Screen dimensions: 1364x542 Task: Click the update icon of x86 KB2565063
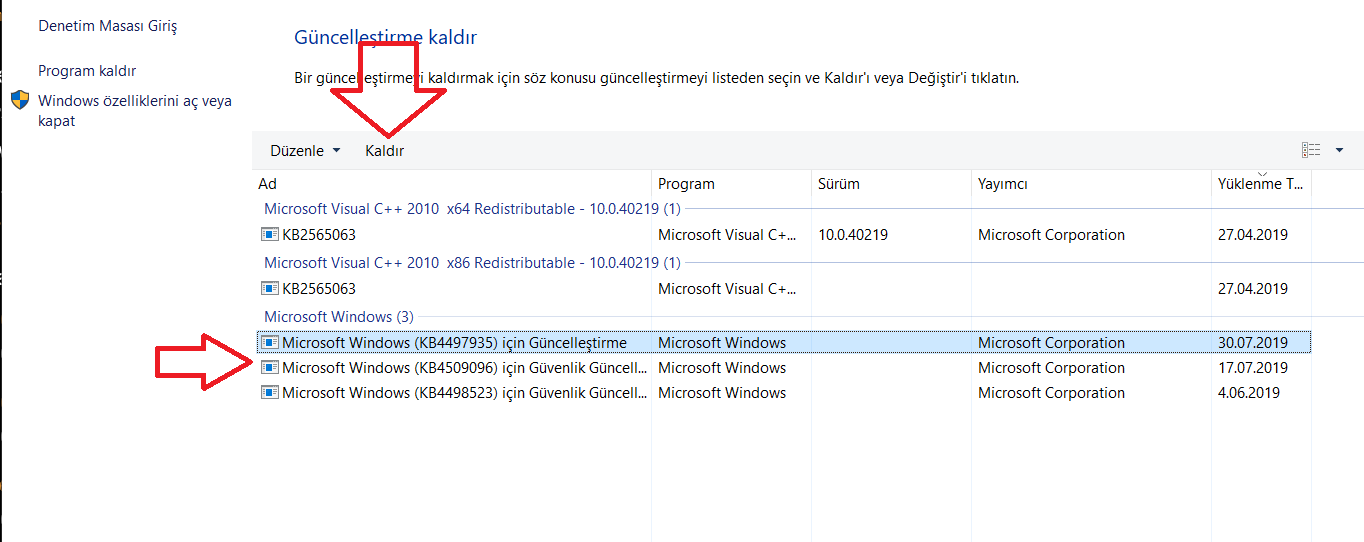[269, 289]
